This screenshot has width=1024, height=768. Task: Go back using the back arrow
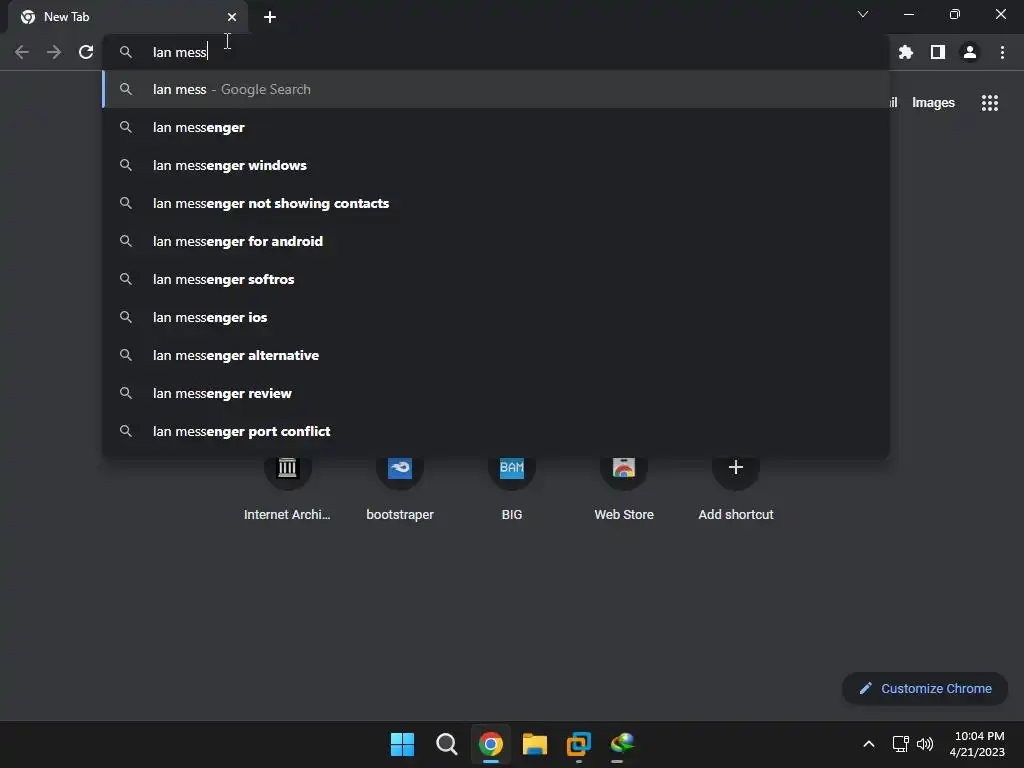pyautogui.click(x=22, y=52)
